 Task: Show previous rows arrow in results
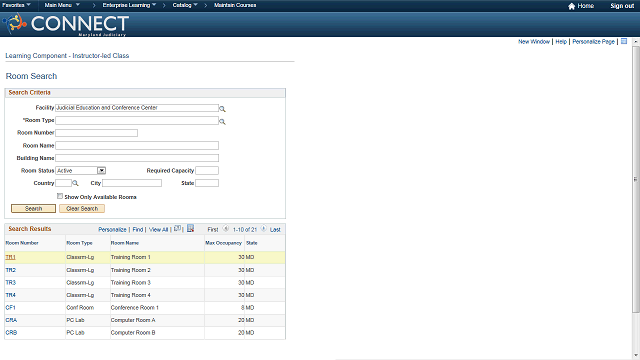[226, 229]
